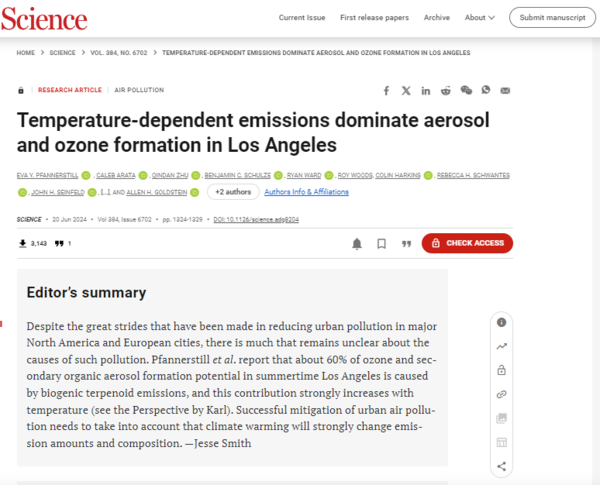Toggle the alert bell for this article
Viewport: 600px width, 485px height.
(357, 243)
